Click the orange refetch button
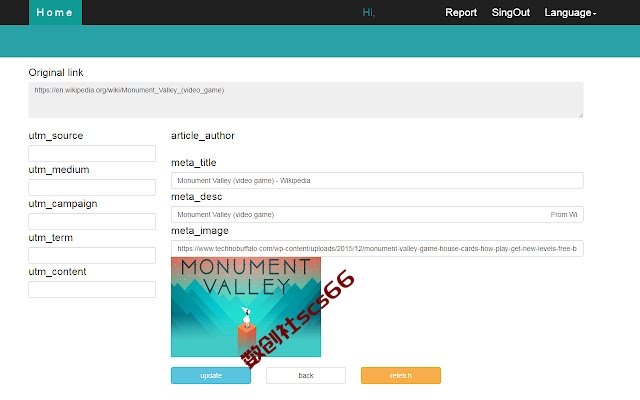 pos(401,376)
